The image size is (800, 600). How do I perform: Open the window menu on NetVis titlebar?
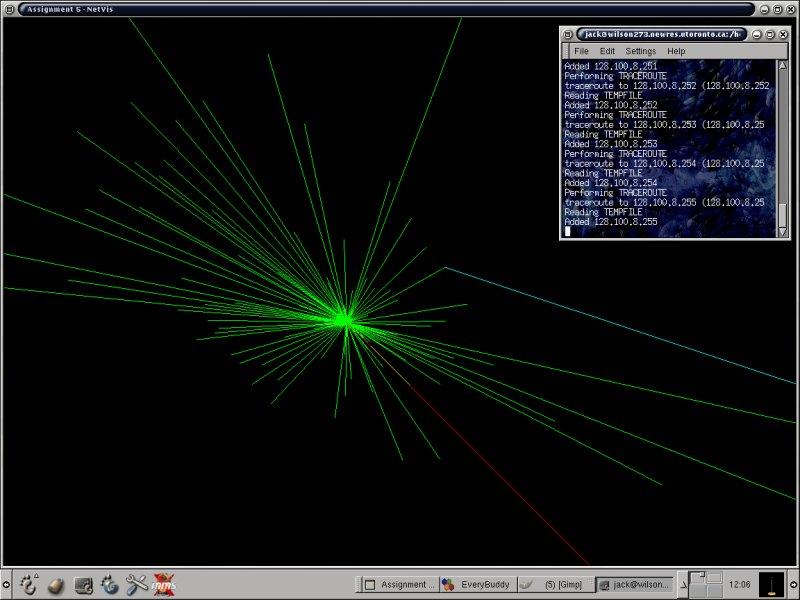click(x=9, y=9)
